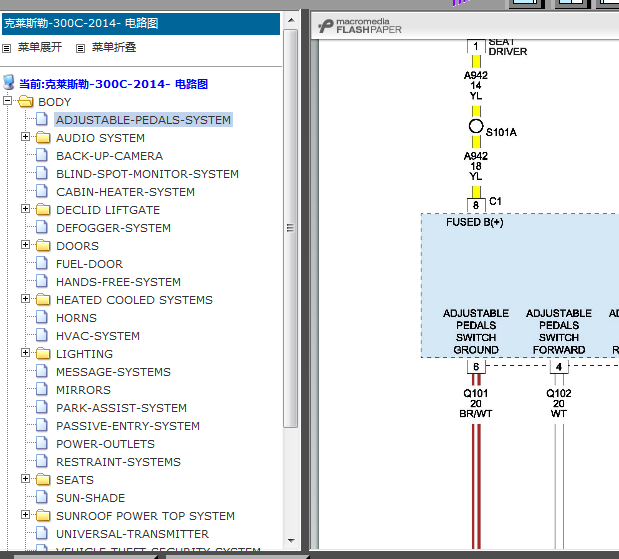Click the DEFOGGER-SYSTEM document icon
The width and height of the screenshot is (619, 559).
coord(42,227)
